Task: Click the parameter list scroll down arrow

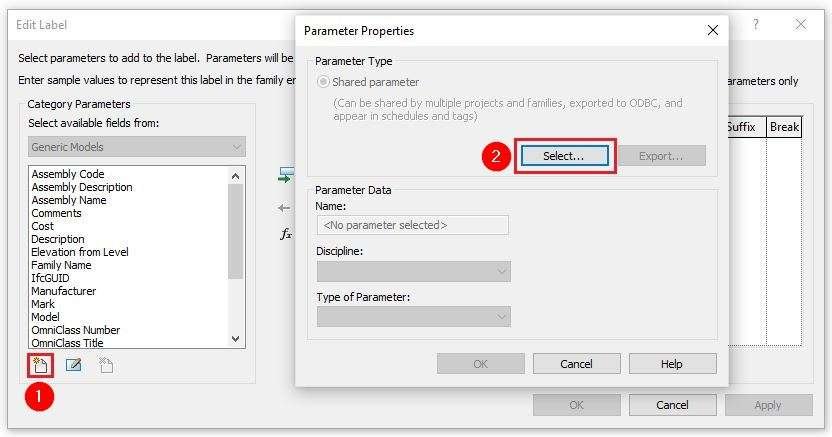Action: (x=236, y=339)
